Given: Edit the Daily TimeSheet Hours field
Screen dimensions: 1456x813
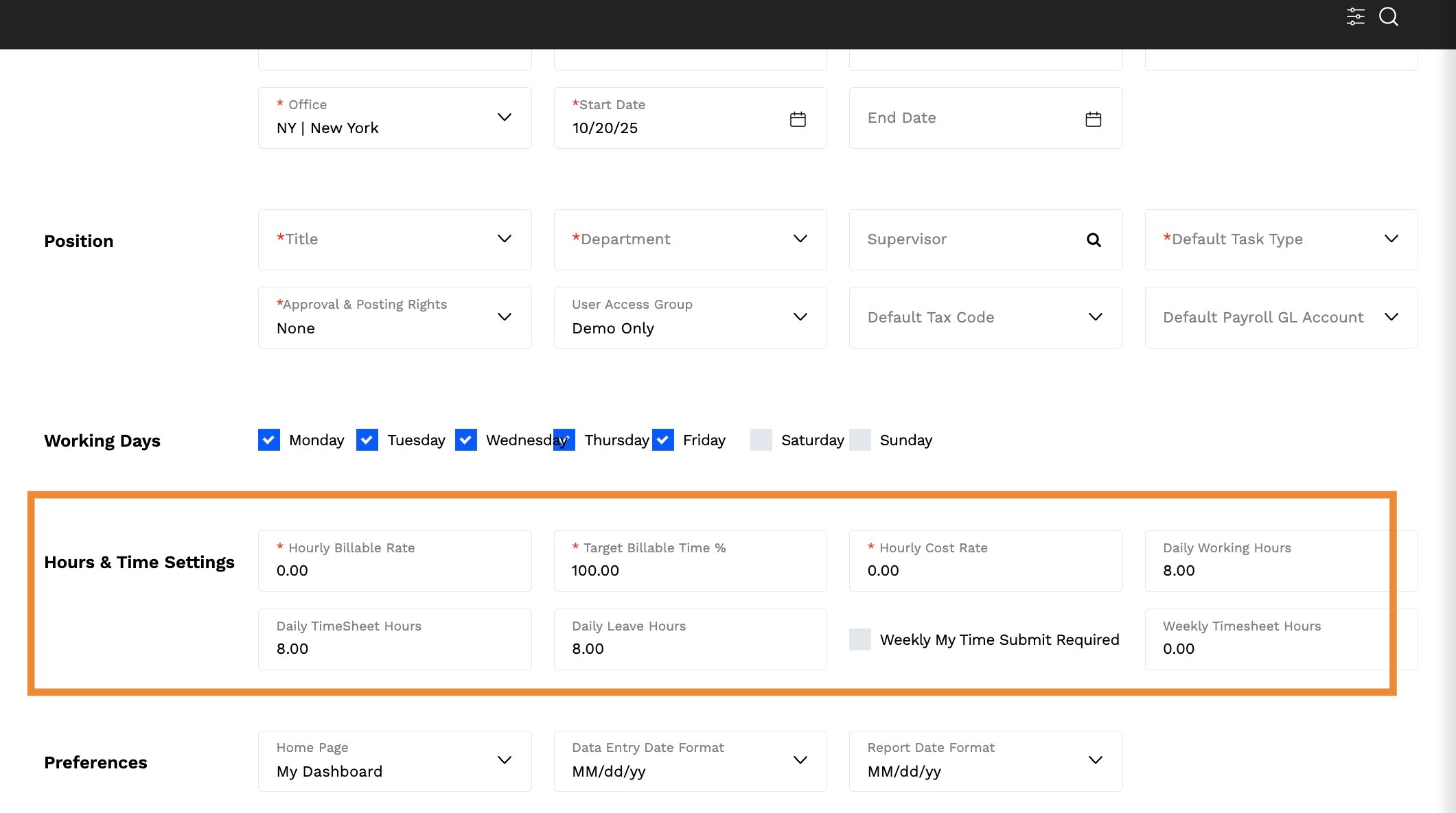Looking at the screenshot, I should coord(395,639).
